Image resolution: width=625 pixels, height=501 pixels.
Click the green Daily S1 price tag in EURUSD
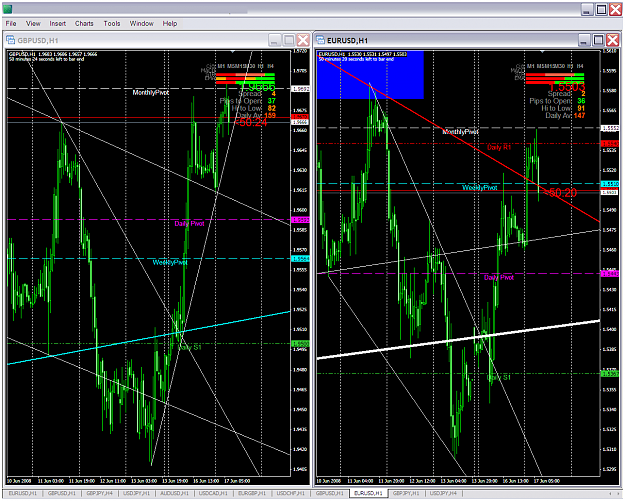610,374
